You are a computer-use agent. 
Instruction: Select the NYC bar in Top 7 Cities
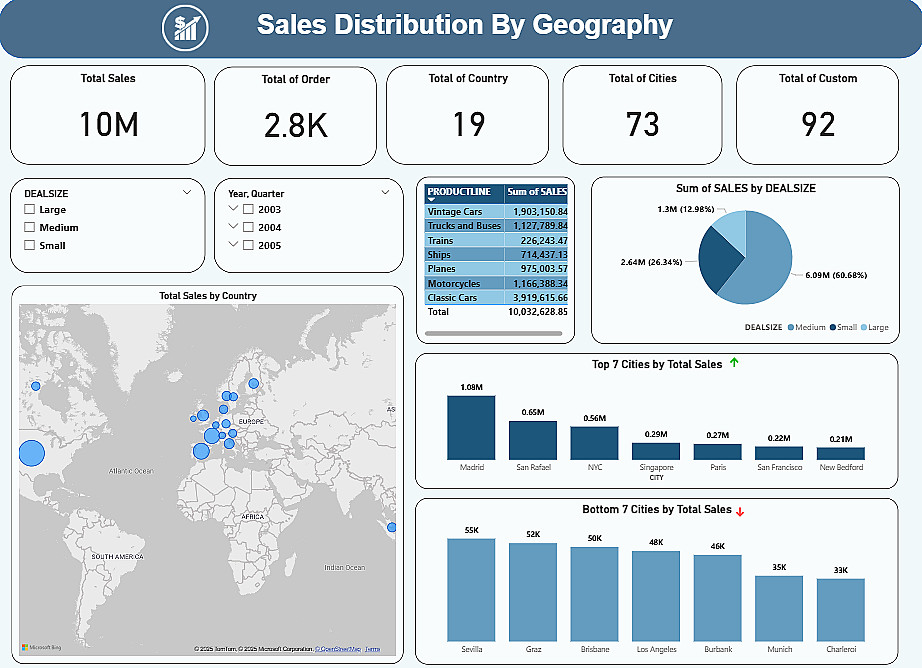594,443
